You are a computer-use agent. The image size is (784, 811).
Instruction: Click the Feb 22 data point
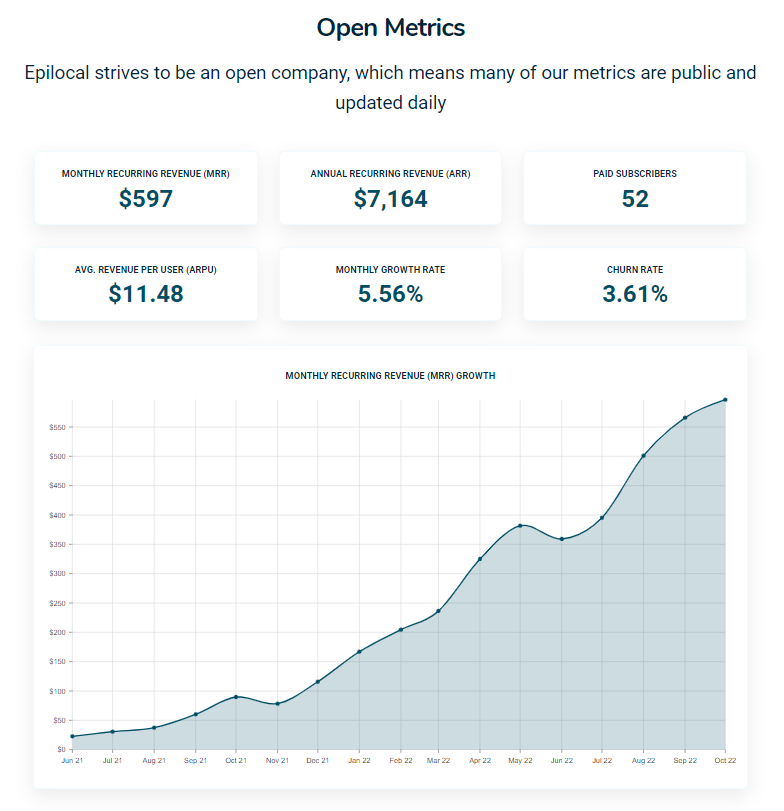(x=401, y=629)
